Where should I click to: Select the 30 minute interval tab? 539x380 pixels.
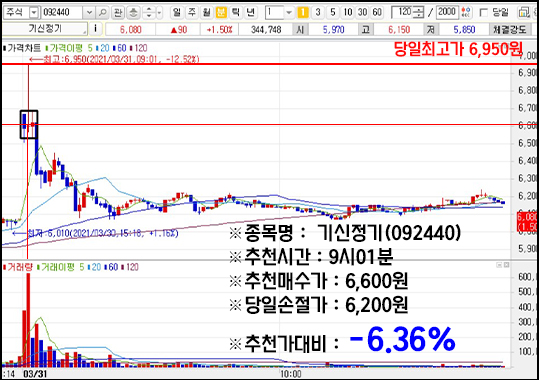362,13
